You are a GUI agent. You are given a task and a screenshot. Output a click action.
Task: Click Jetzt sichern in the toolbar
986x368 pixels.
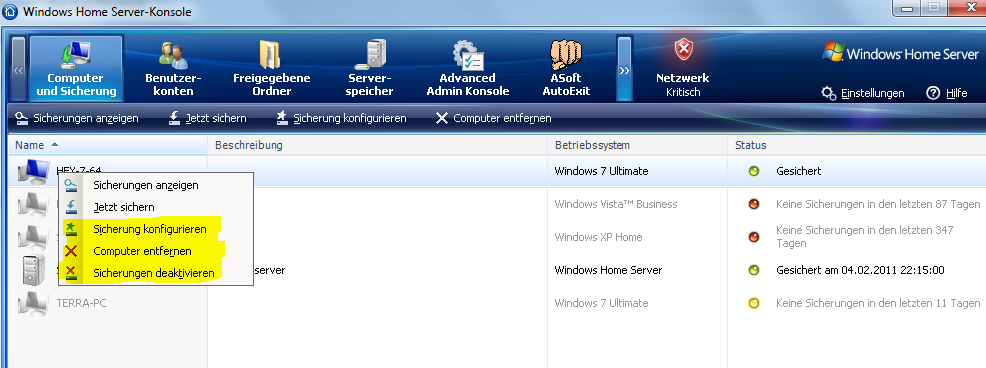pyautogui.click(x=208, y=118)
